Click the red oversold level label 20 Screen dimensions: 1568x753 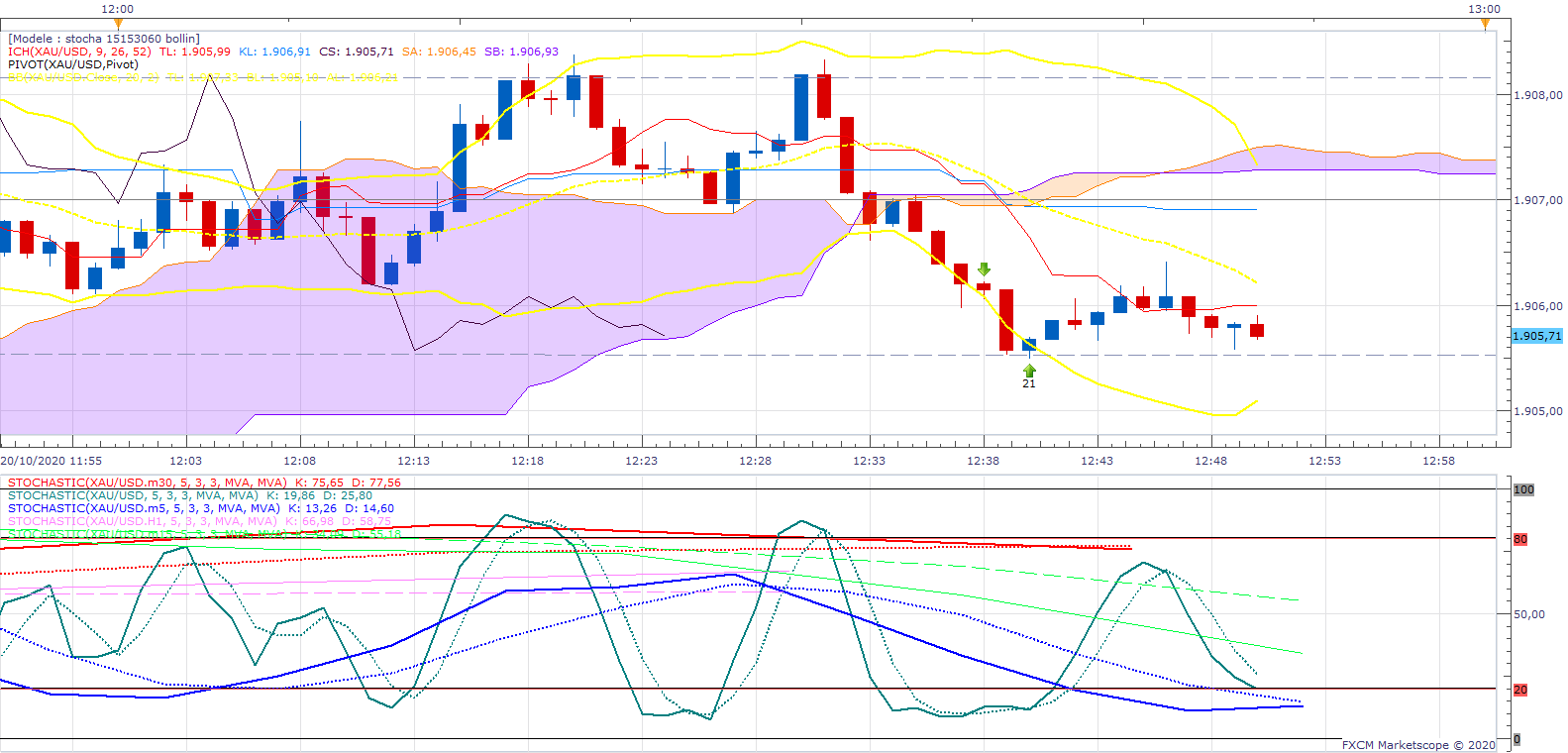pyautogui.click(x=1520, y=690)
